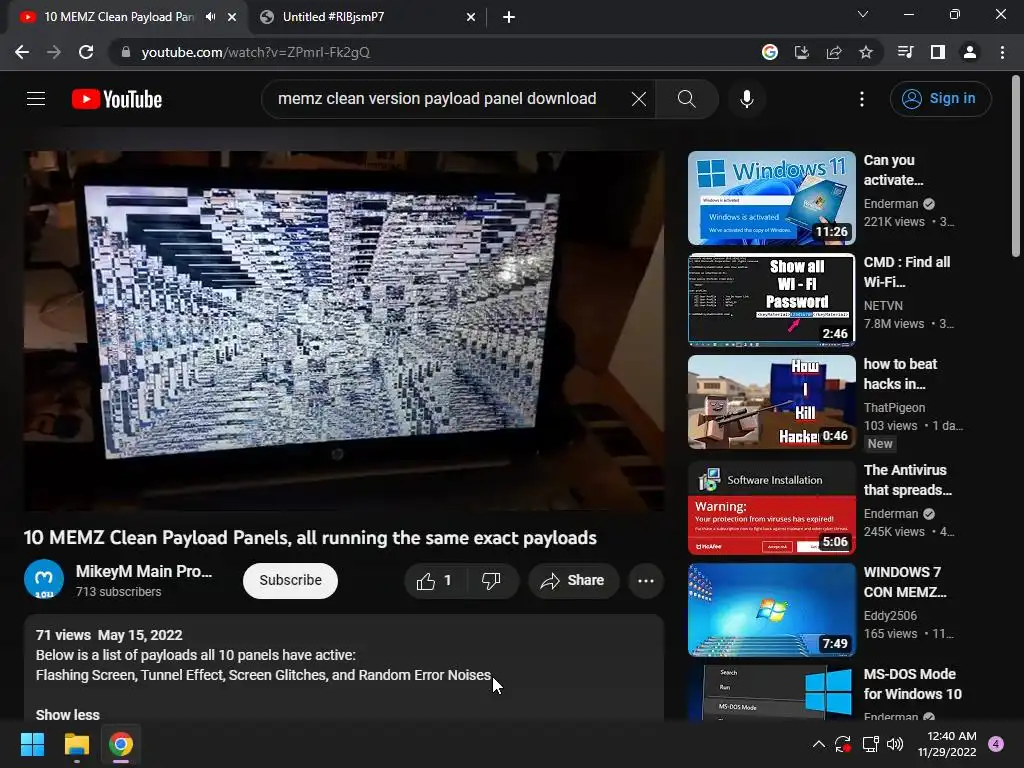Viewport: 1024px width, 768px height.
Task: Open the Chrome profile icon
Action: (970, 52)
